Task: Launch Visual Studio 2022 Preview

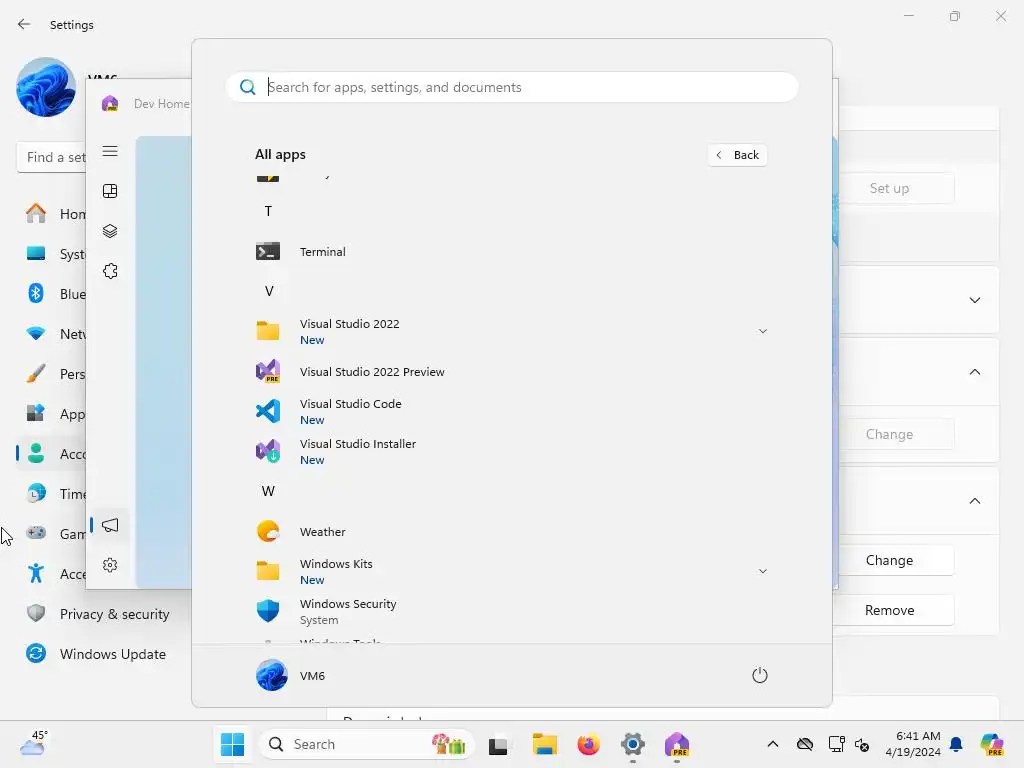Action: (x=511, y=372)
